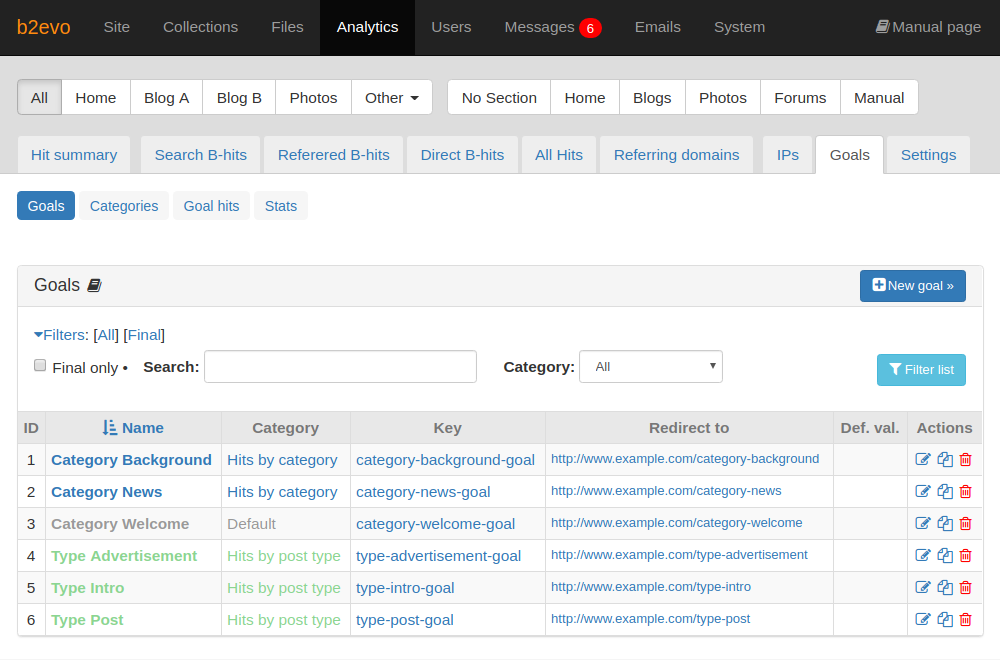Screen dimensions: 1000x660
Task: Collapse the Filters section
Action: pyautogui.click(x=61, y=335)
